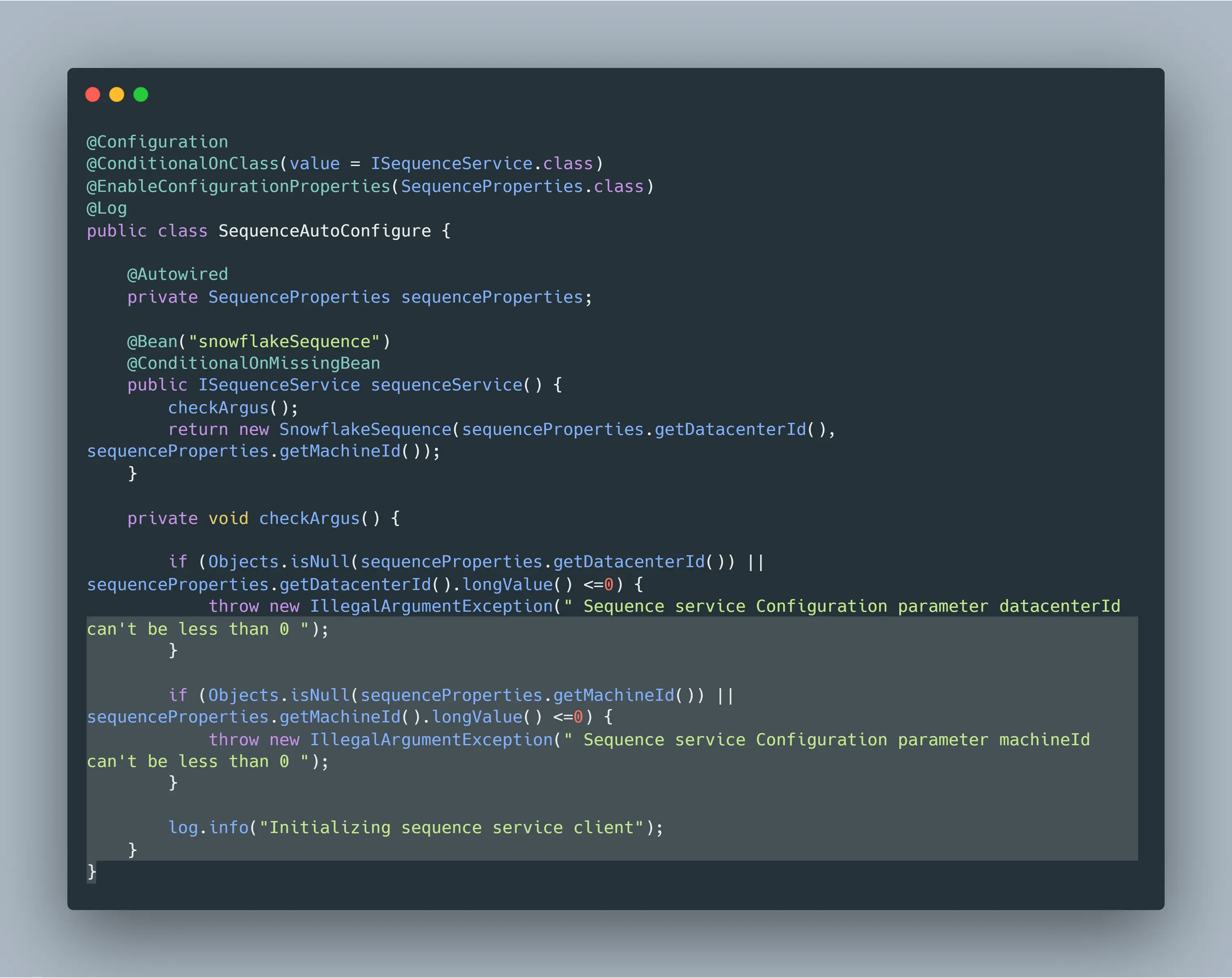The image size is (1232, 978).
Task: Click the checkArgus() call statement
Action: pos(233,408)
